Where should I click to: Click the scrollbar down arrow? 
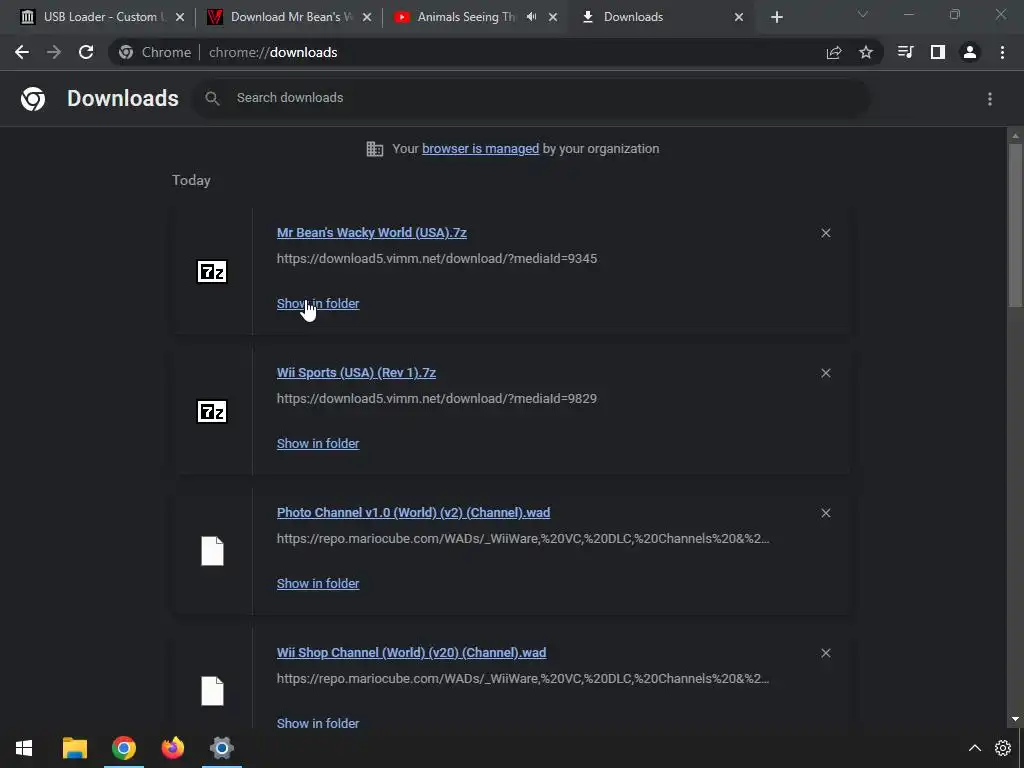(x=1015, y=719)
